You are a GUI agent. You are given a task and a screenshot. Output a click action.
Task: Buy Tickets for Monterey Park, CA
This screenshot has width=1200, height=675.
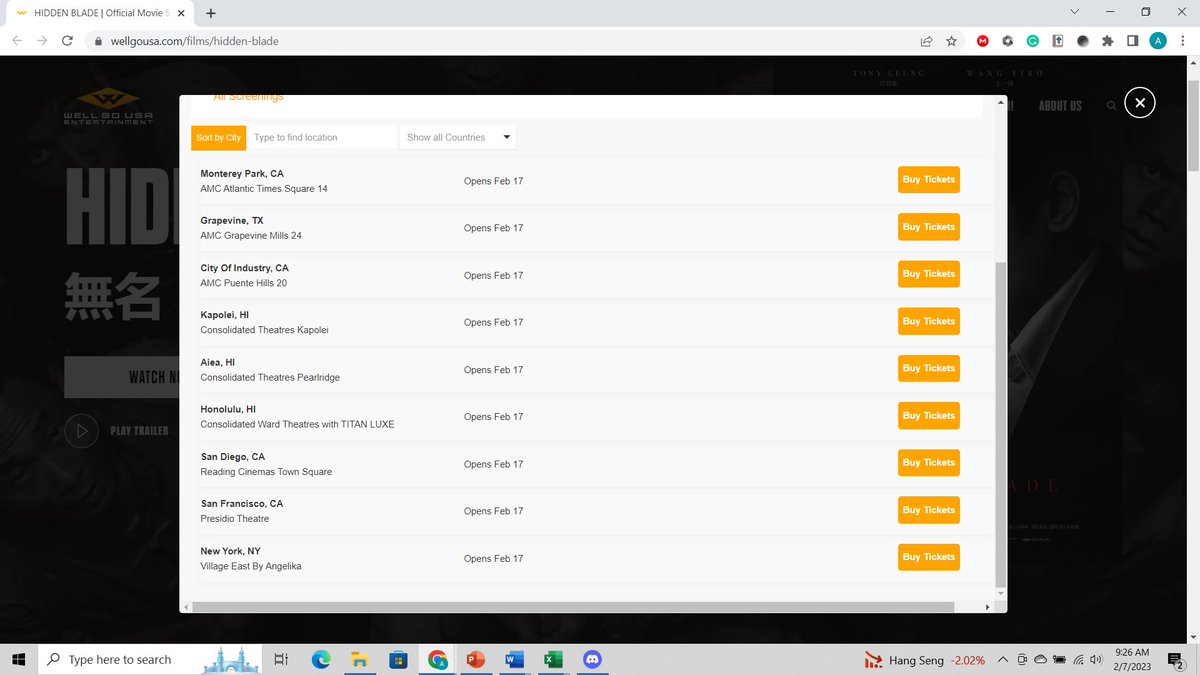929,180
